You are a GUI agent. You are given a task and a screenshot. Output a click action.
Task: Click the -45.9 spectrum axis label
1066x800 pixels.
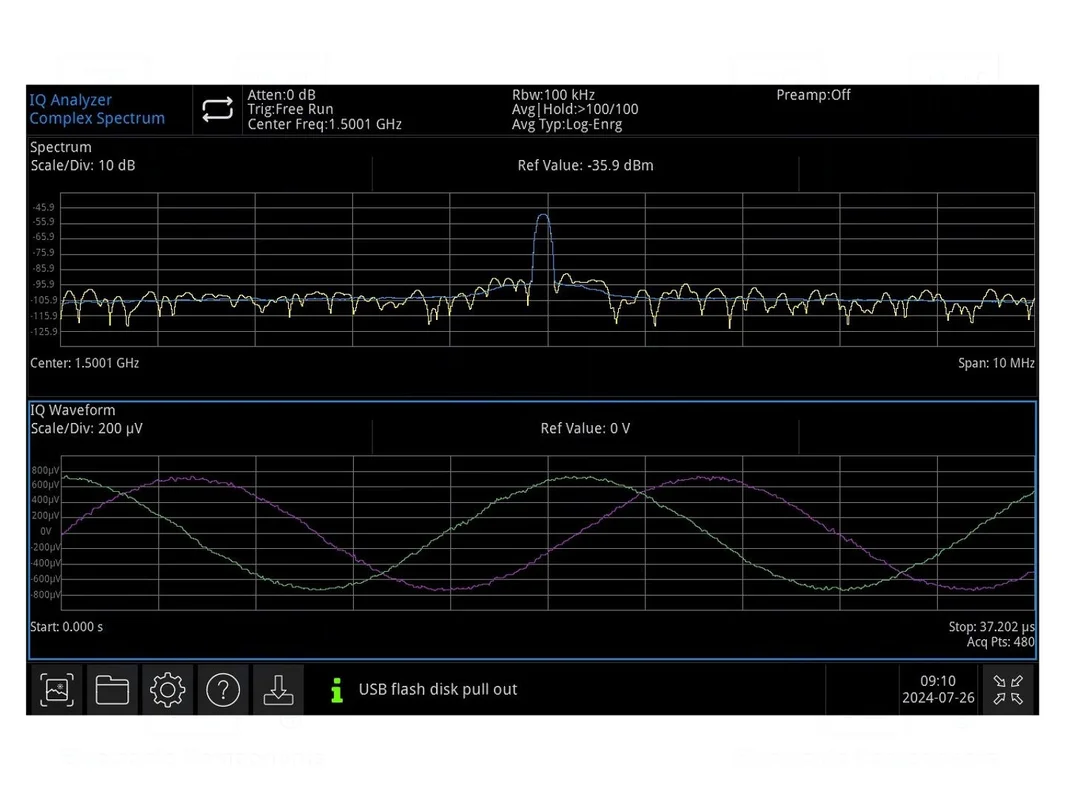[44, 207]
